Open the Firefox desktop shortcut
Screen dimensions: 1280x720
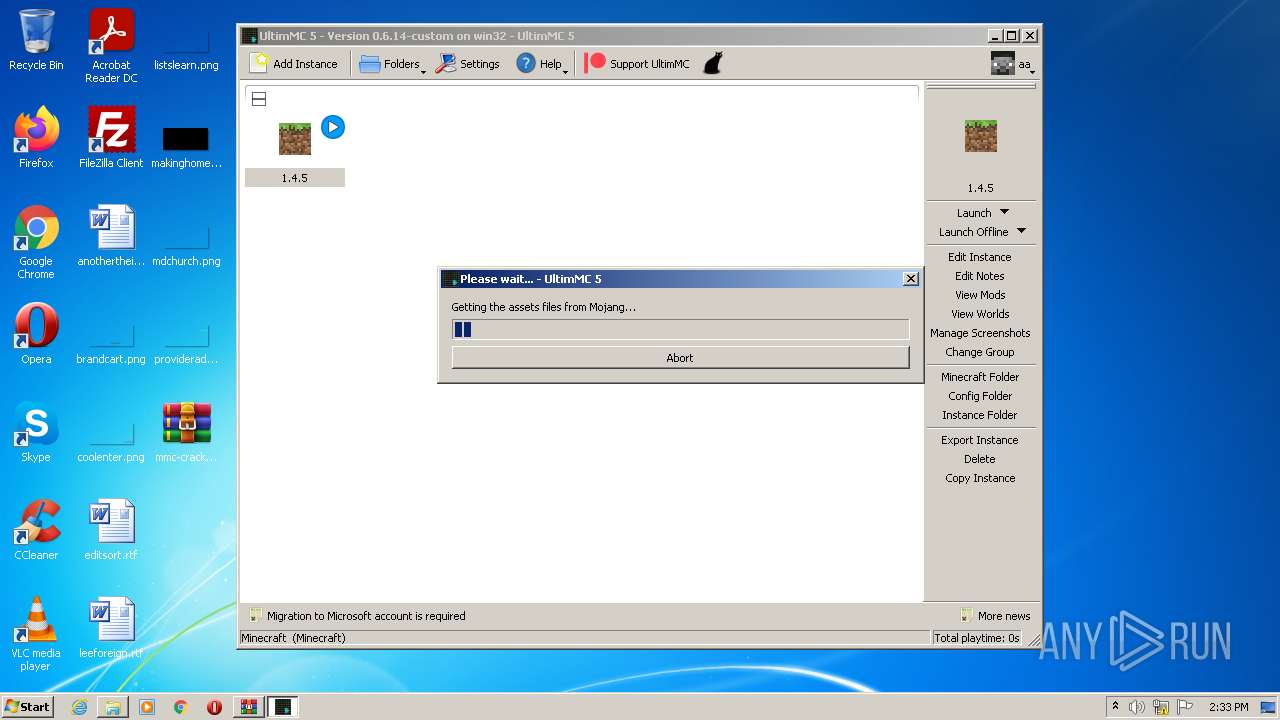36,138
